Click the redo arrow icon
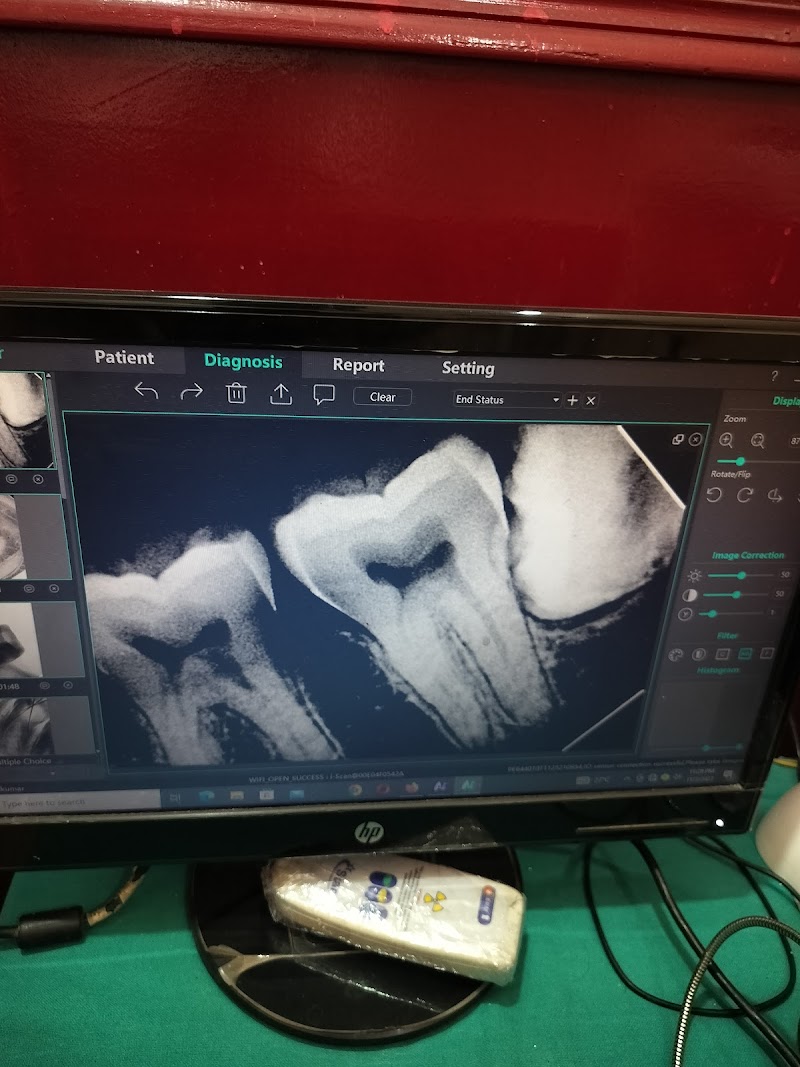The image size is (800, 1067). tap(191, 392)
